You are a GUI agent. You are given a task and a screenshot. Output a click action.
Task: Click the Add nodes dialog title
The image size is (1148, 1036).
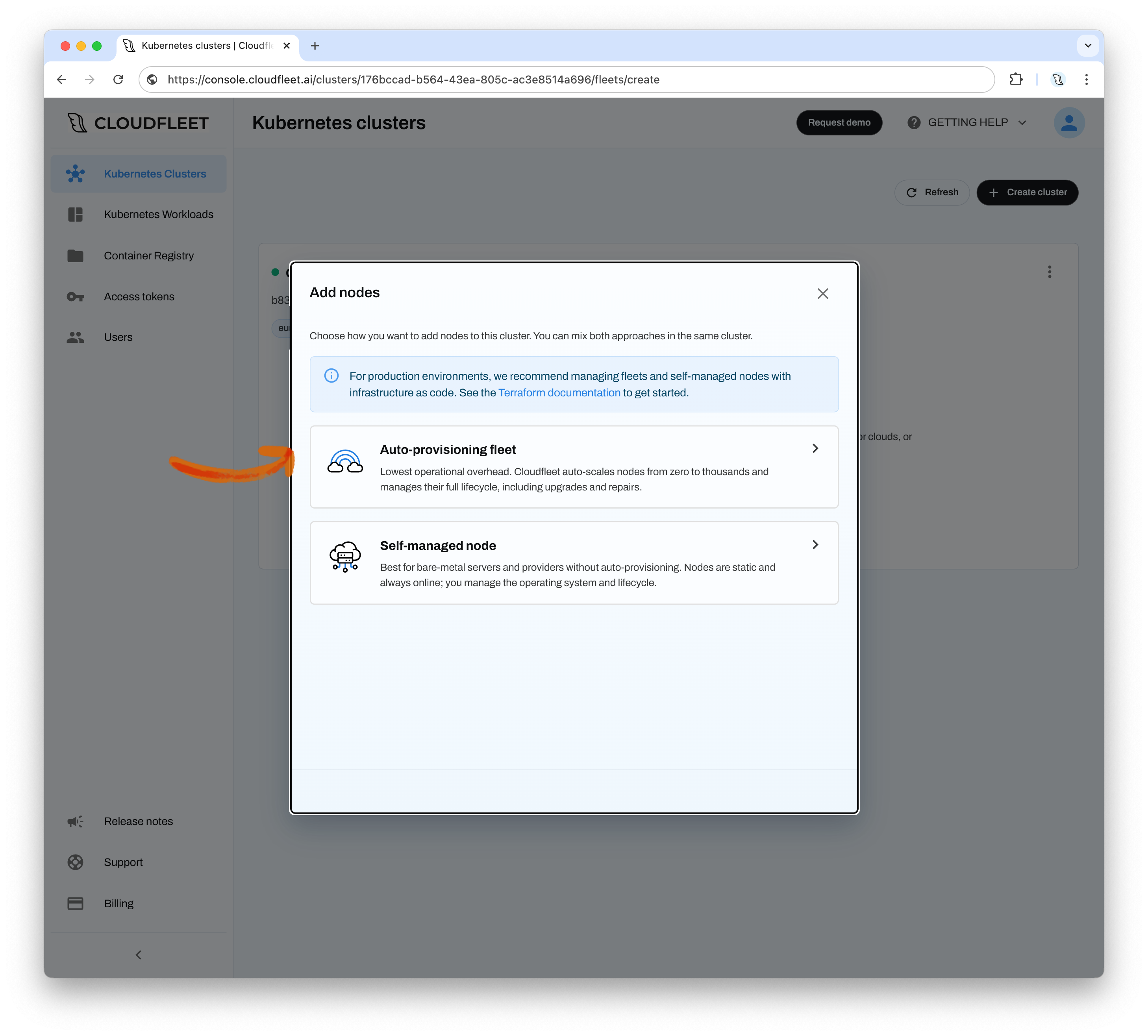(x=344, y=292)
